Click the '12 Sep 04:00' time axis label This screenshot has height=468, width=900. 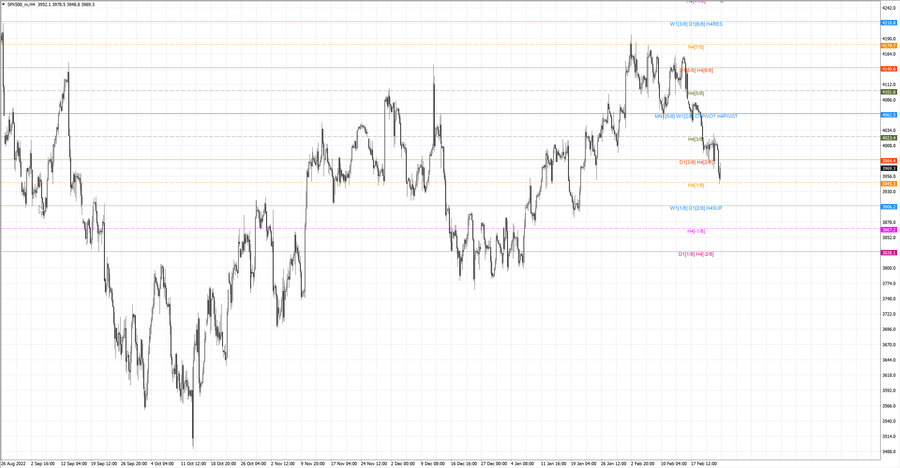(74, 463)
